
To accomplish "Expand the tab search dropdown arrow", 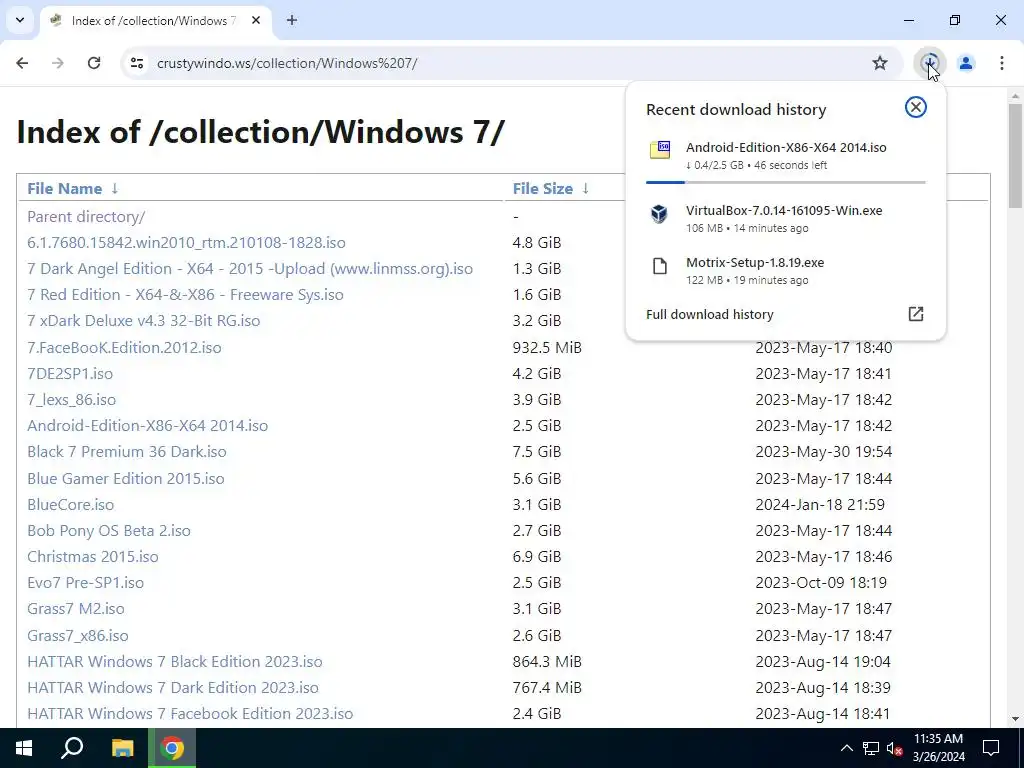I will 20,20.
